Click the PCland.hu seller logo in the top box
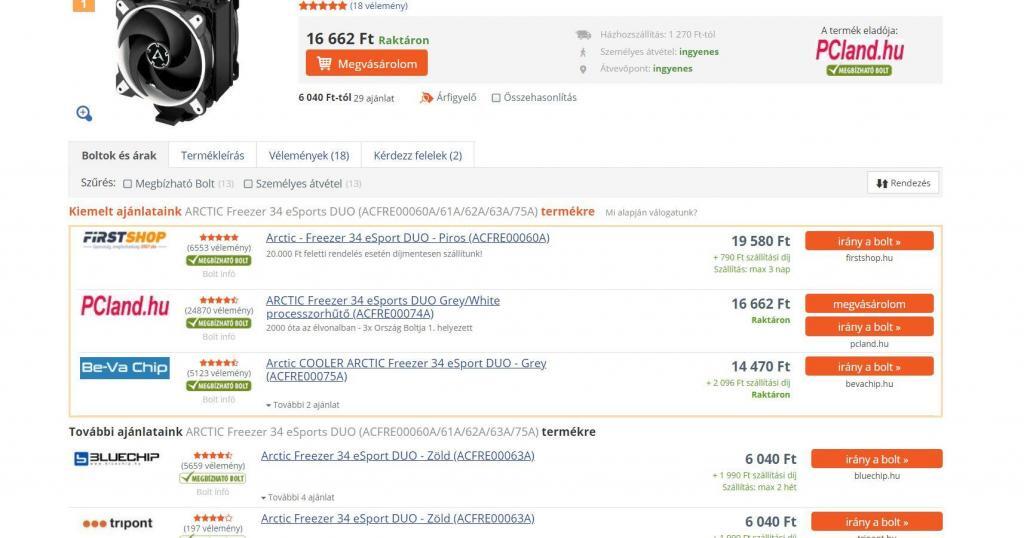The image size is (1024, 538). [859, 51]
